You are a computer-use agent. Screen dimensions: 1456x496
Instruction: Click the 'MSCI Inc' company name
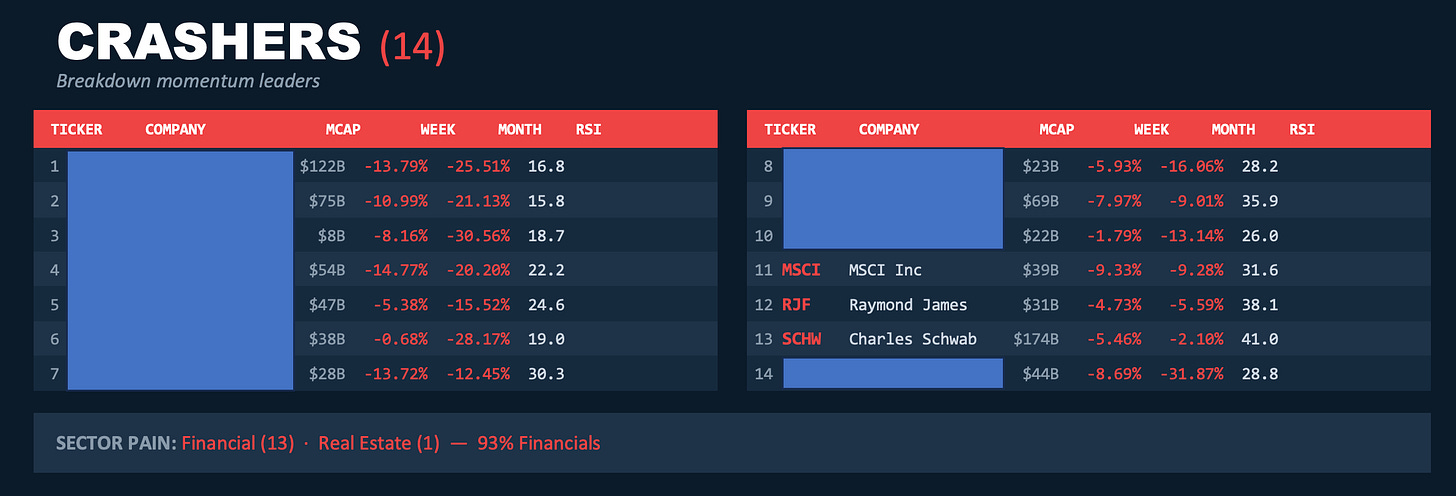[x=885, y=270]
